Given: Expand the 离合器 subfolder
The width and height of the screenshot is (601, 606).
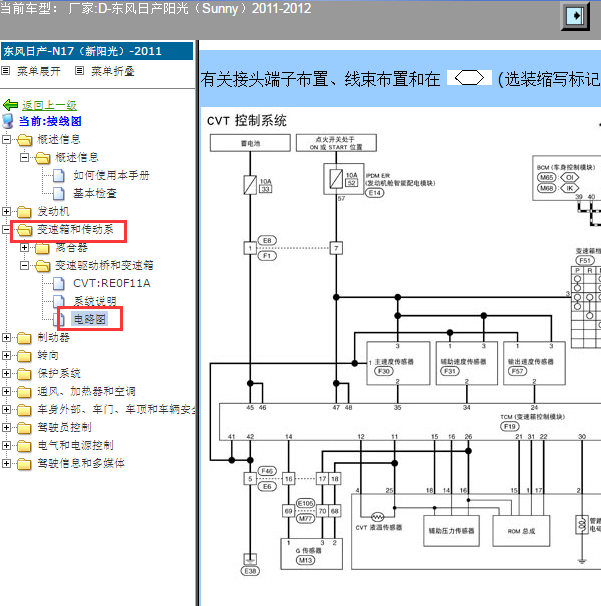Looking at the screenshot, I should click(x=24, y=247).
